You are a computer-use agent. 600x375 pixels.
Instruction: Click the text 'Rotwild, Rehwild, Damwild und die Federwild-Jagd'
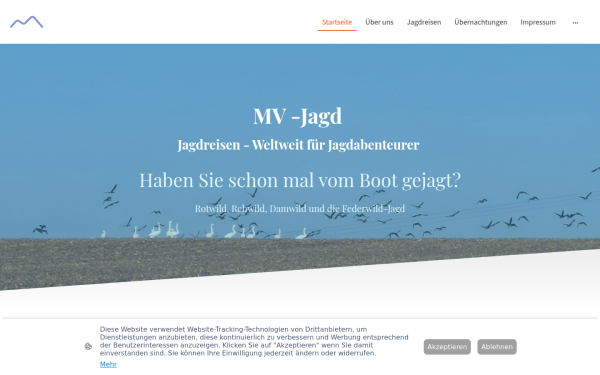click(300, 209)
